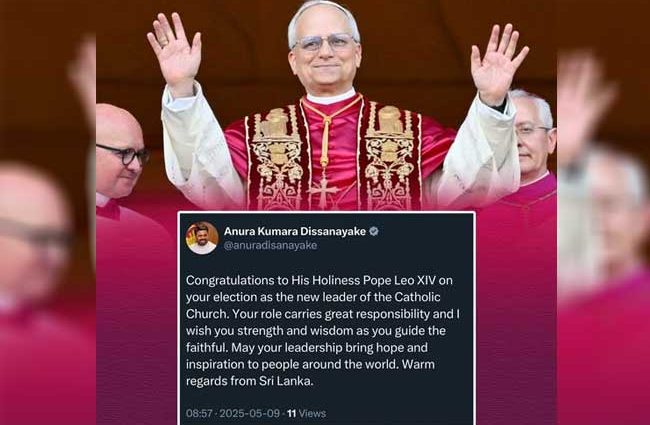Select the sentence beginning "May your leadership"
This screenshot has height=425, width=650.
click(x=307, y=356)
